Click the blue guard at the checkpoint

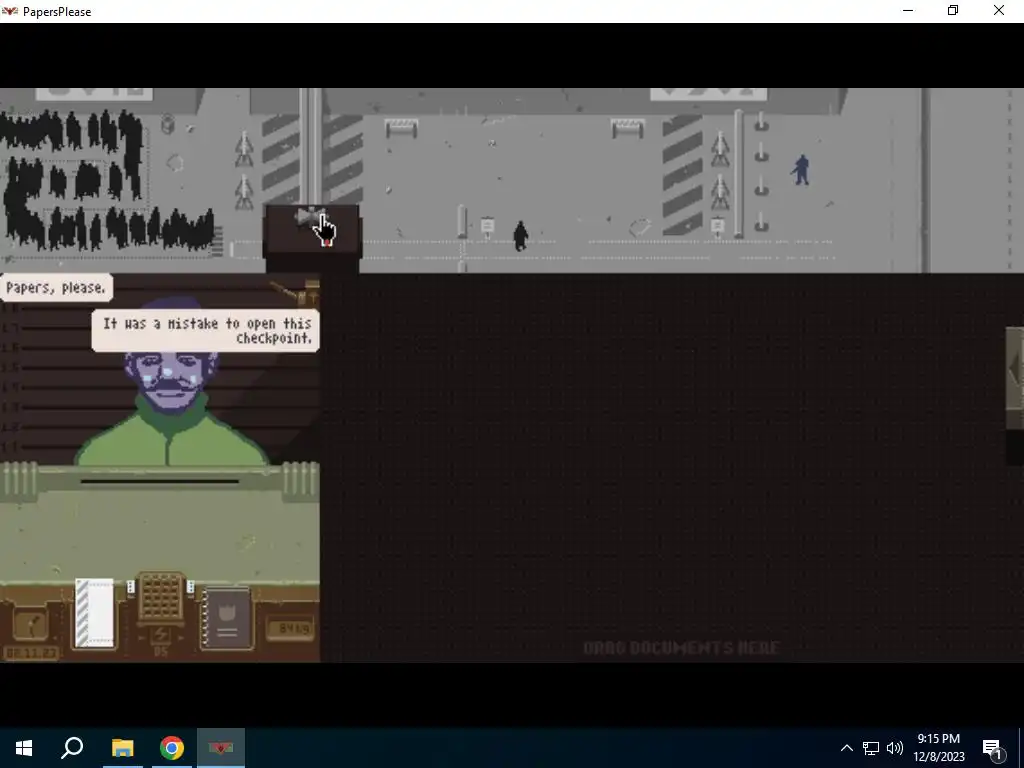point(801,170)
